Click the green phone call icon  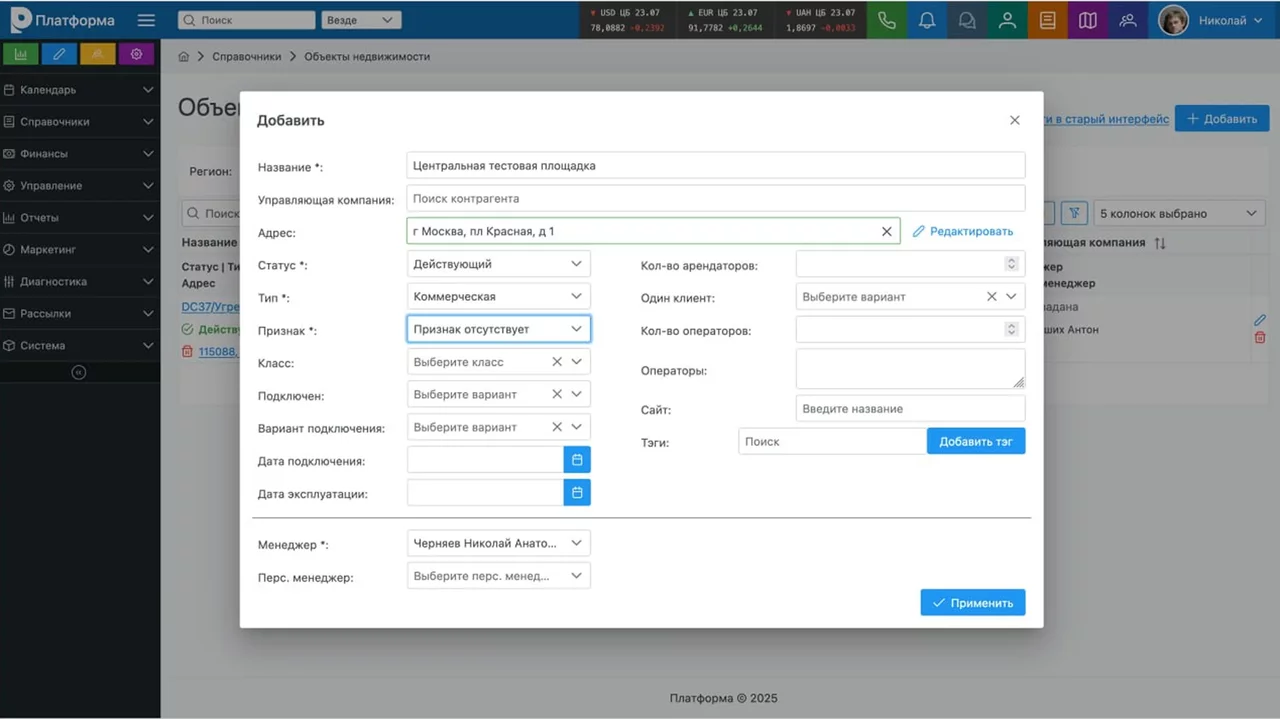[x=886, y=20]
